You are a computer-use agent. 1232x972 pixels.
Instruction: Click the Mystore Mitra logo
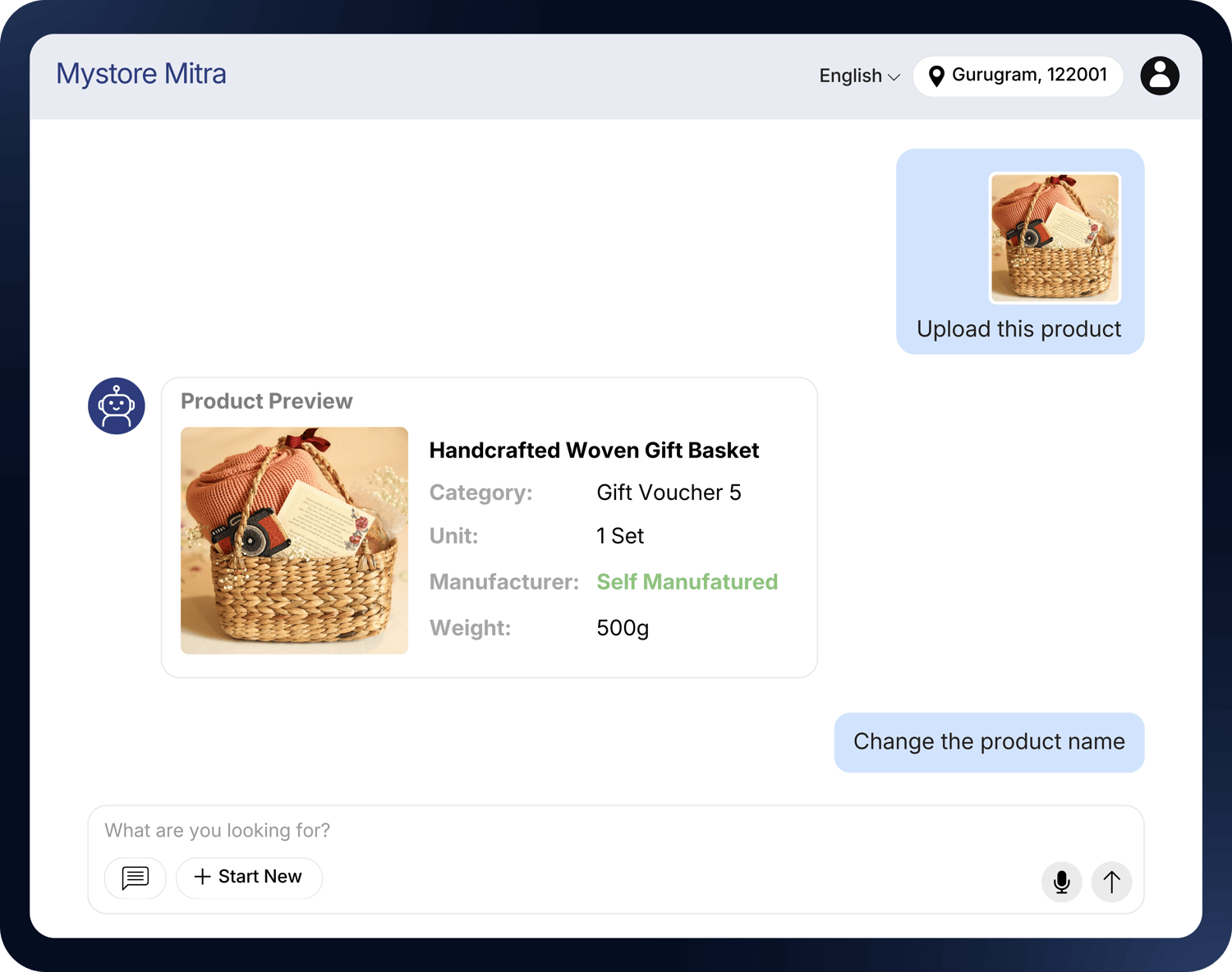tap(141, 74)
